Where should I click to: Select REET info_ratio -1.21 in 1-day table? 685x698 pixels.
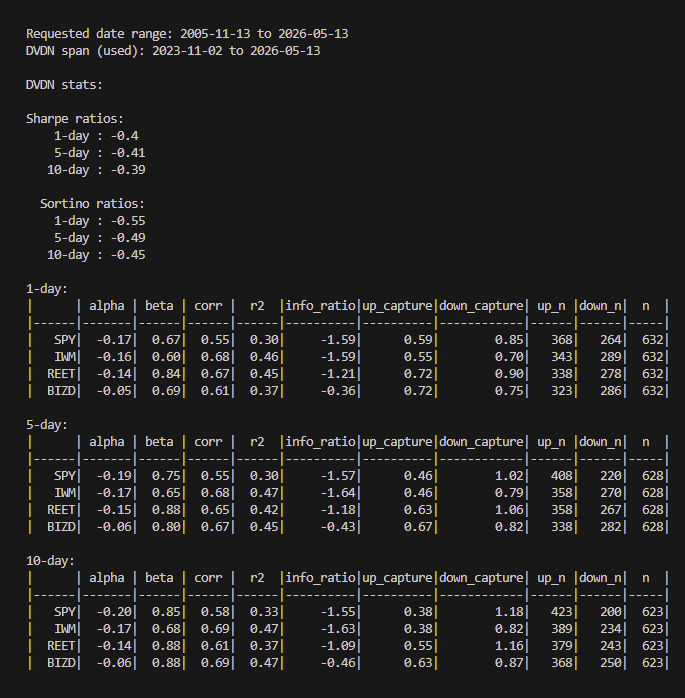point(338,373)
